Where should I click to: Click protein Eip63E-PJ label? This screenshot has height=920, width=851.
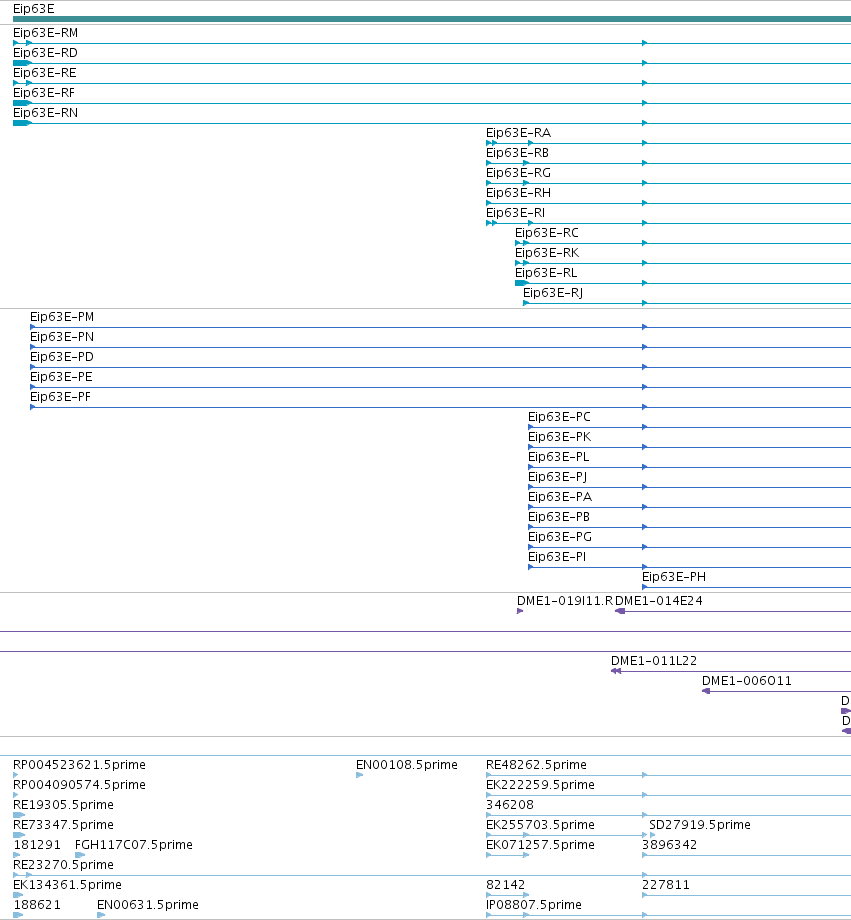tap(557, 476)
